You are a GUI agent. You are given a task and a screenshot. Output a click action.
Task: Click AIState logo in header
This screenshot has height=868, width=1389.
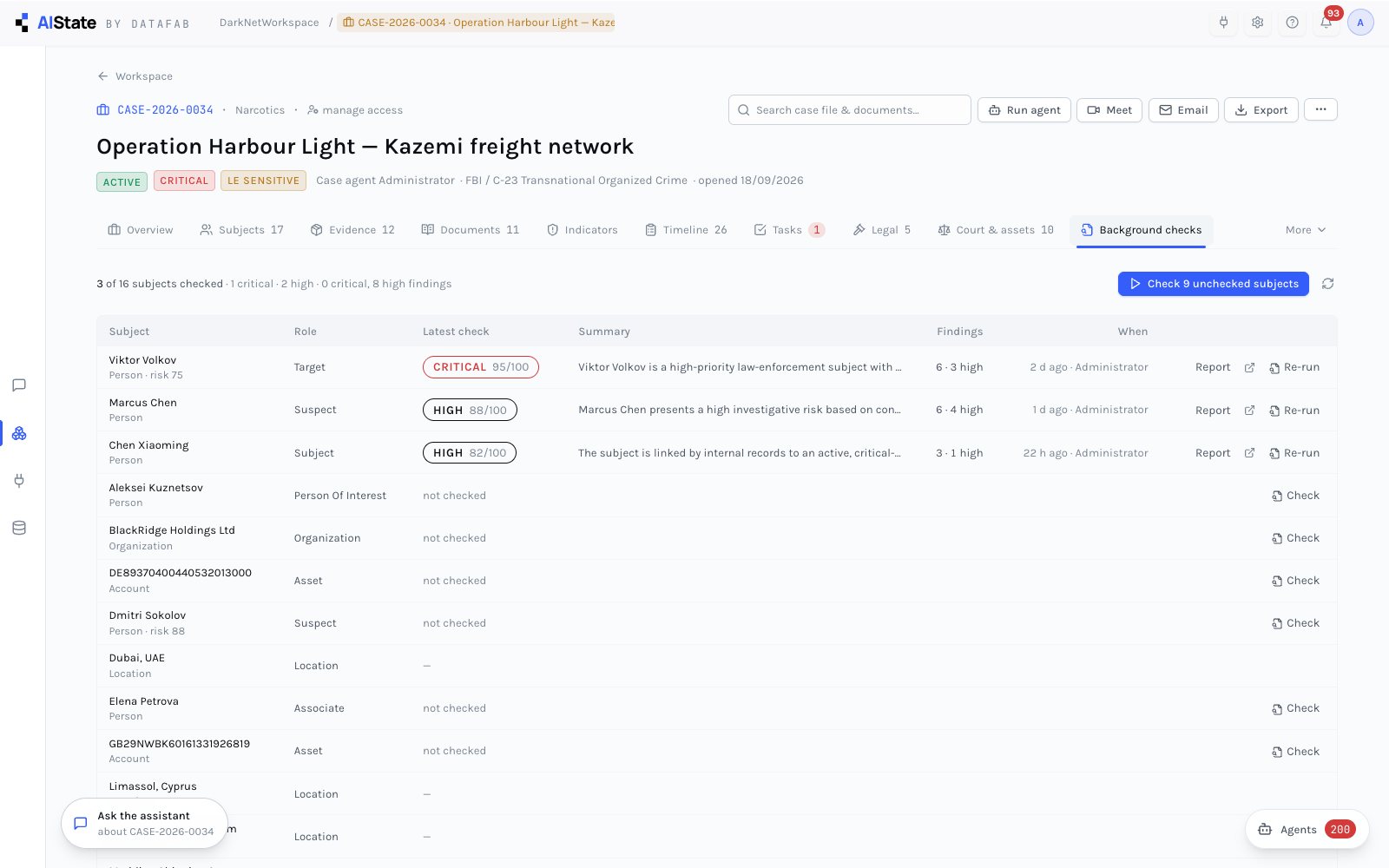click(56, 23)
